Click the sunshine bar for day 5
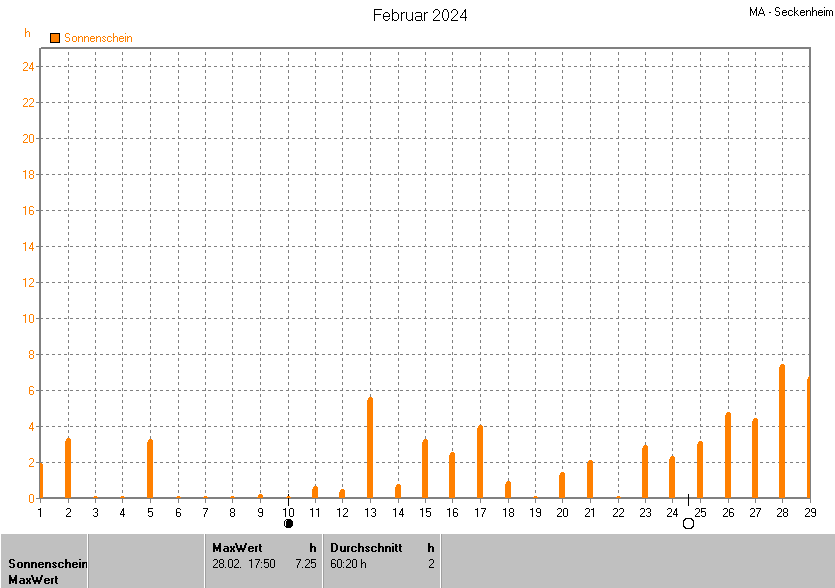Screen dimensions: 835x588 (x=150, y=469)
